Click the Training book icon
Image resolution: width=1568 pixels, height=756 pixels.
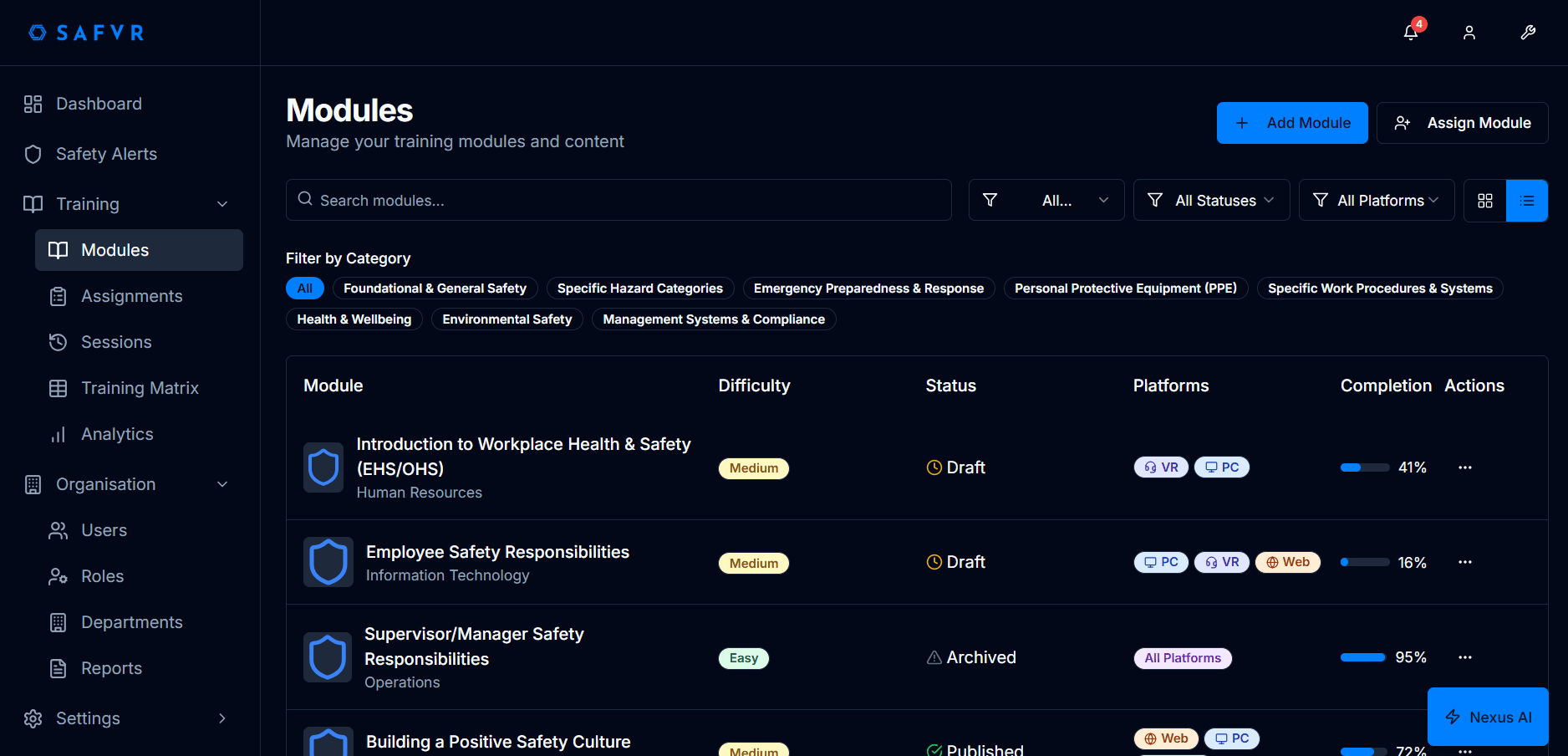coord(33,204)
